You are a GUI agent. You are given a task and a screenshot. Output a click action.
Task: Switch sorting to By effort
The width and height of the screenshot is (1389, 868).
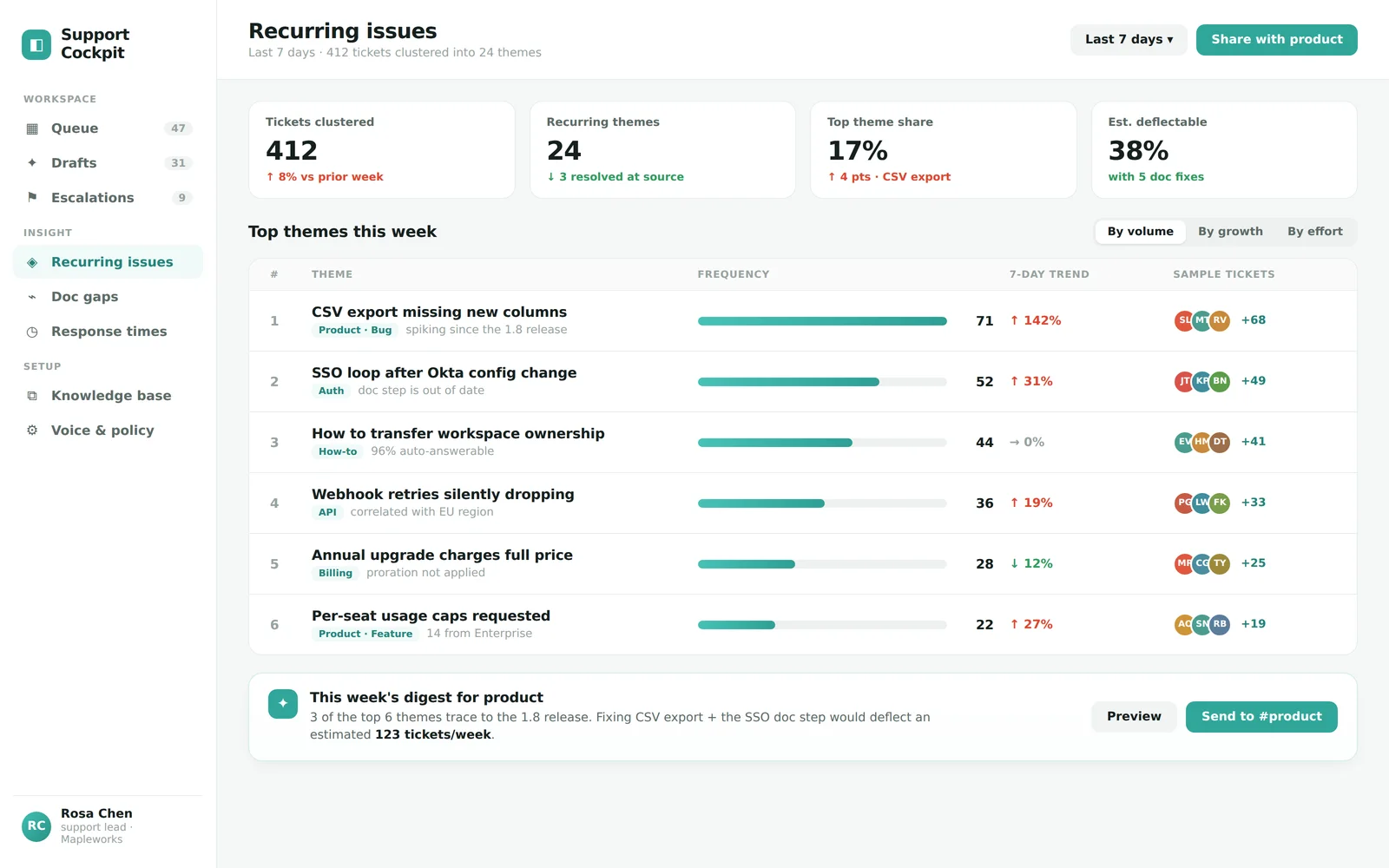(1314, 232)
